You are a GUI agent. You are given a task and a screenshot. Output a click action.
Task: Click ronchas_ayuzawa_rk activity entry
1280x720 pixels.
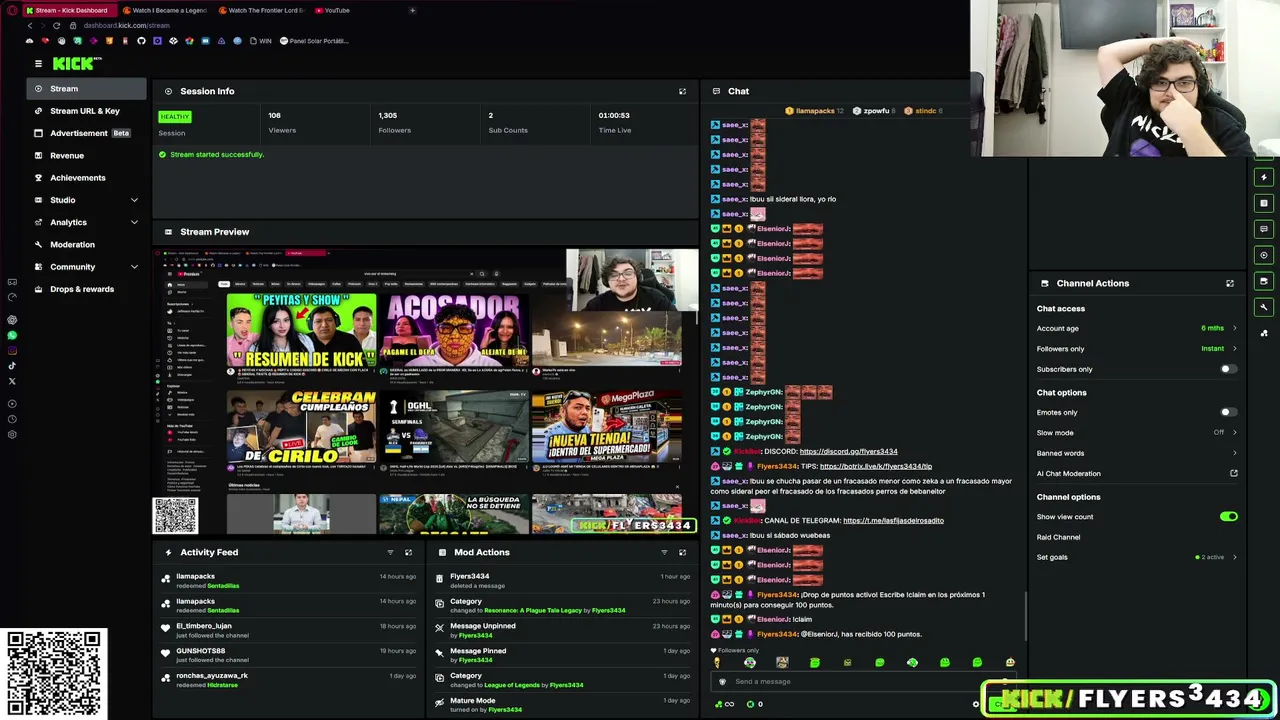click(x=288, y=680)
